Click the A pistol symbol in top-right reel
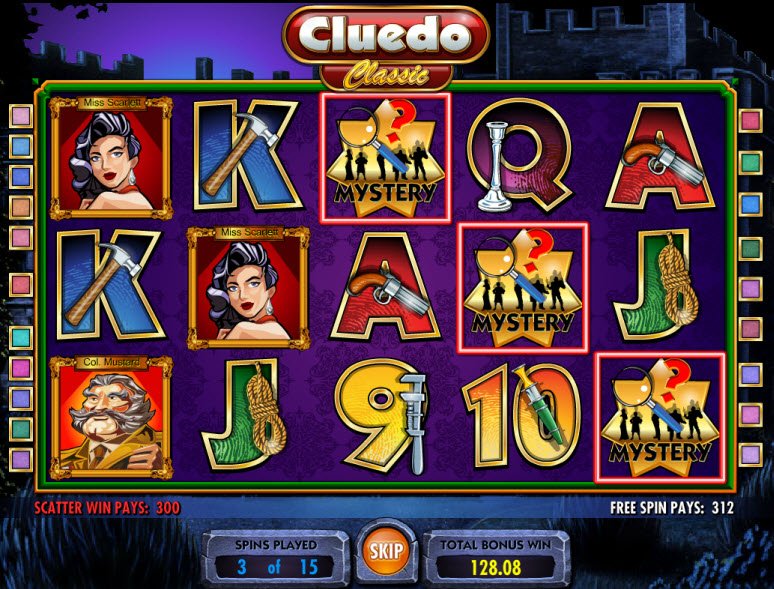Image resolution: width=774 pixels, height=589 pixels. (x=660, y=156)
